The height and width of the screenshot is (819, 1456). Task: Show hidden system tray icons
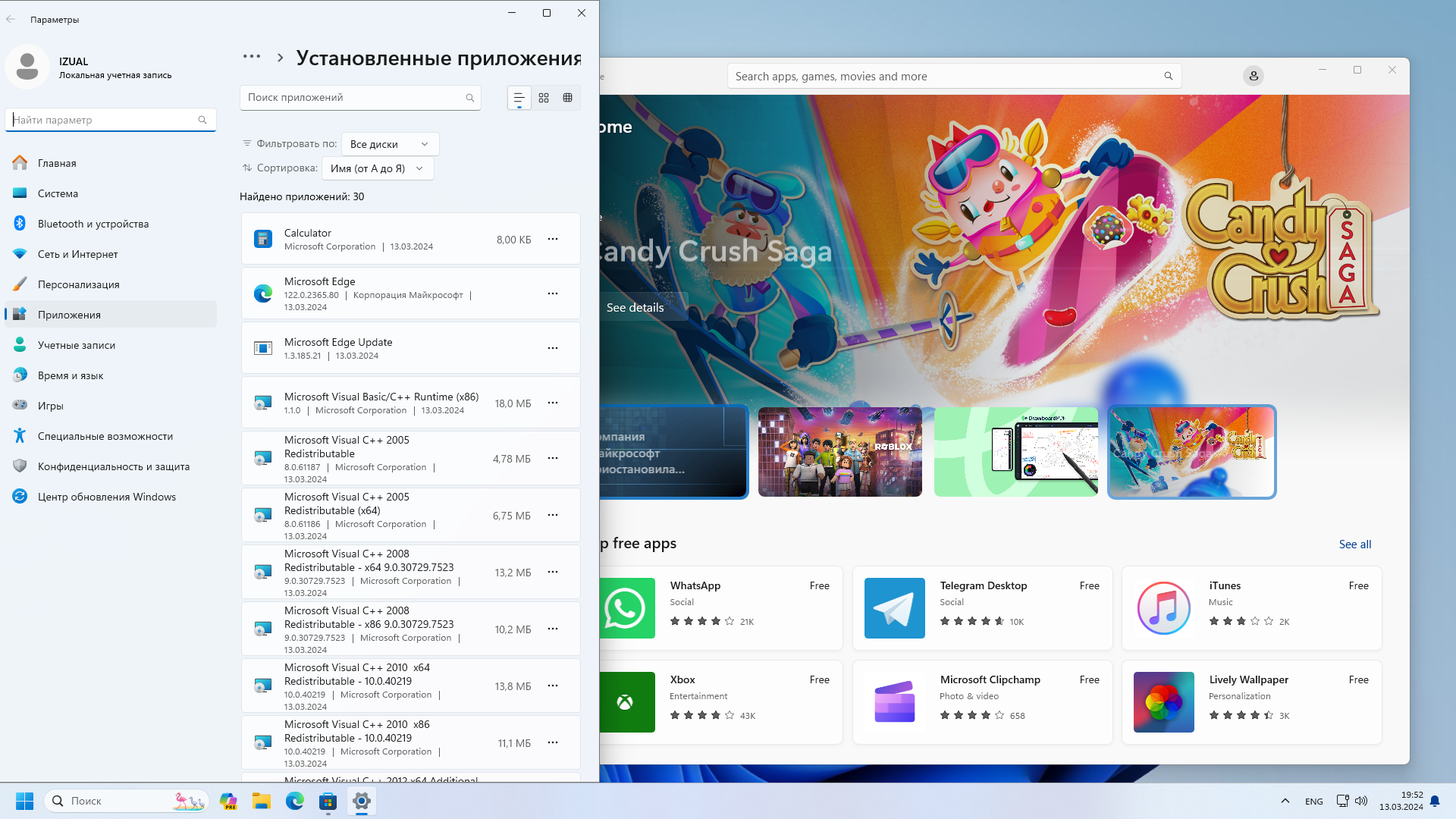1285,801
